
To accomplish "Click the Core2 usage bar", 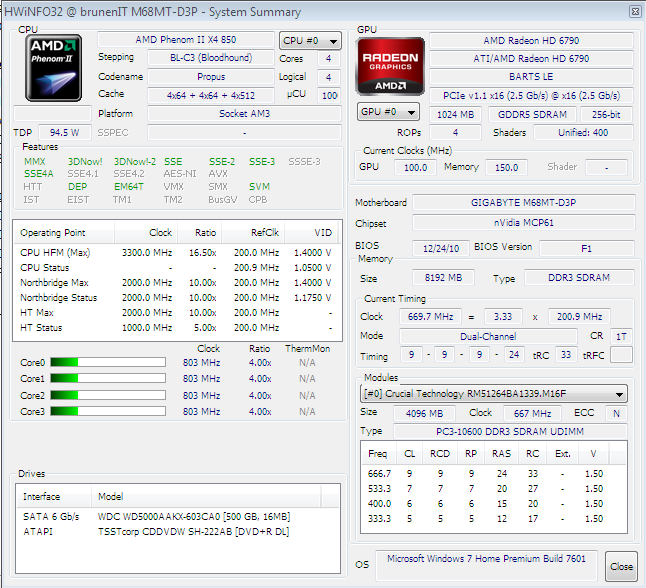I will point(108,395).
